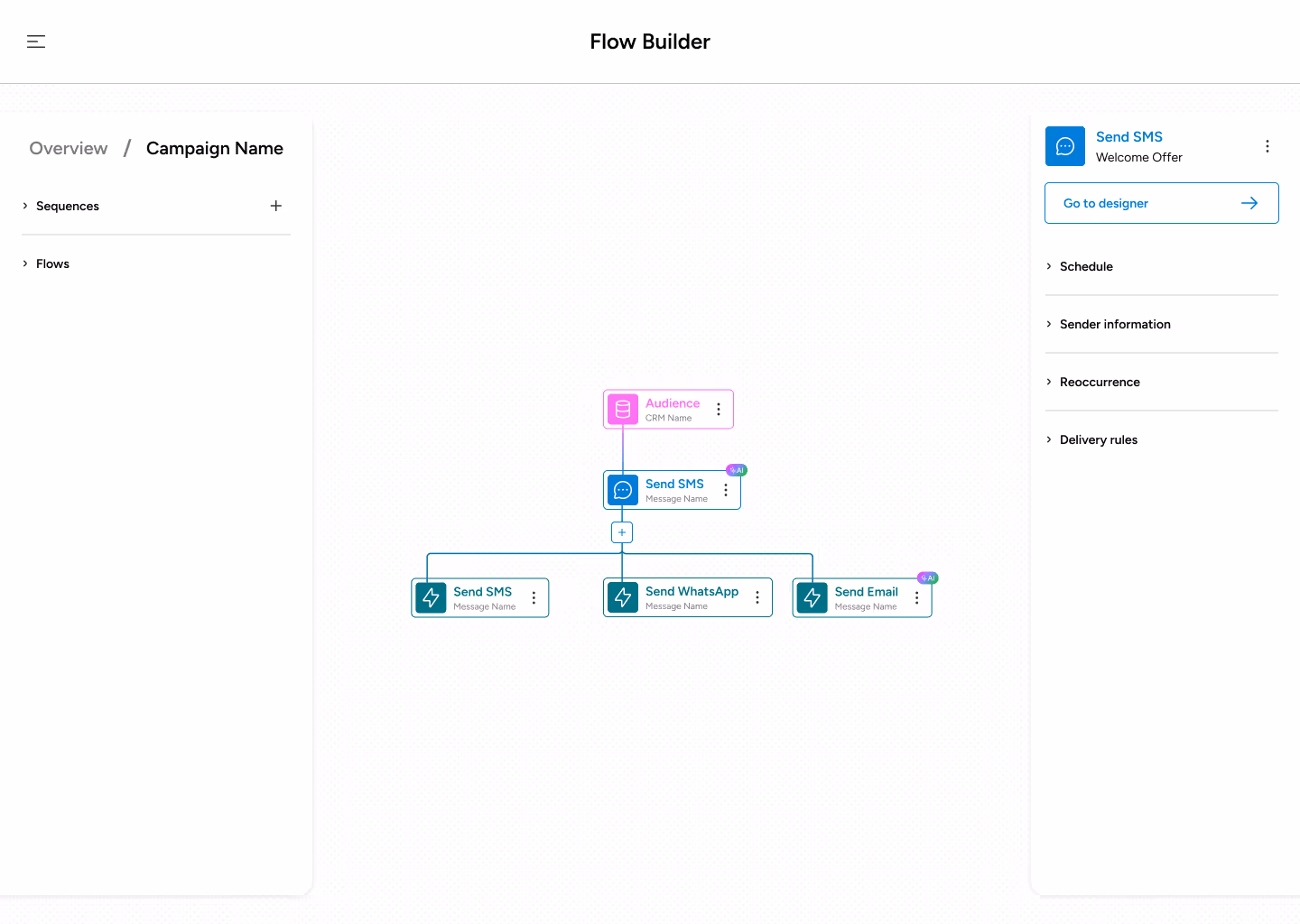Click the AI badge on the Send Email node

pos(927,577)
